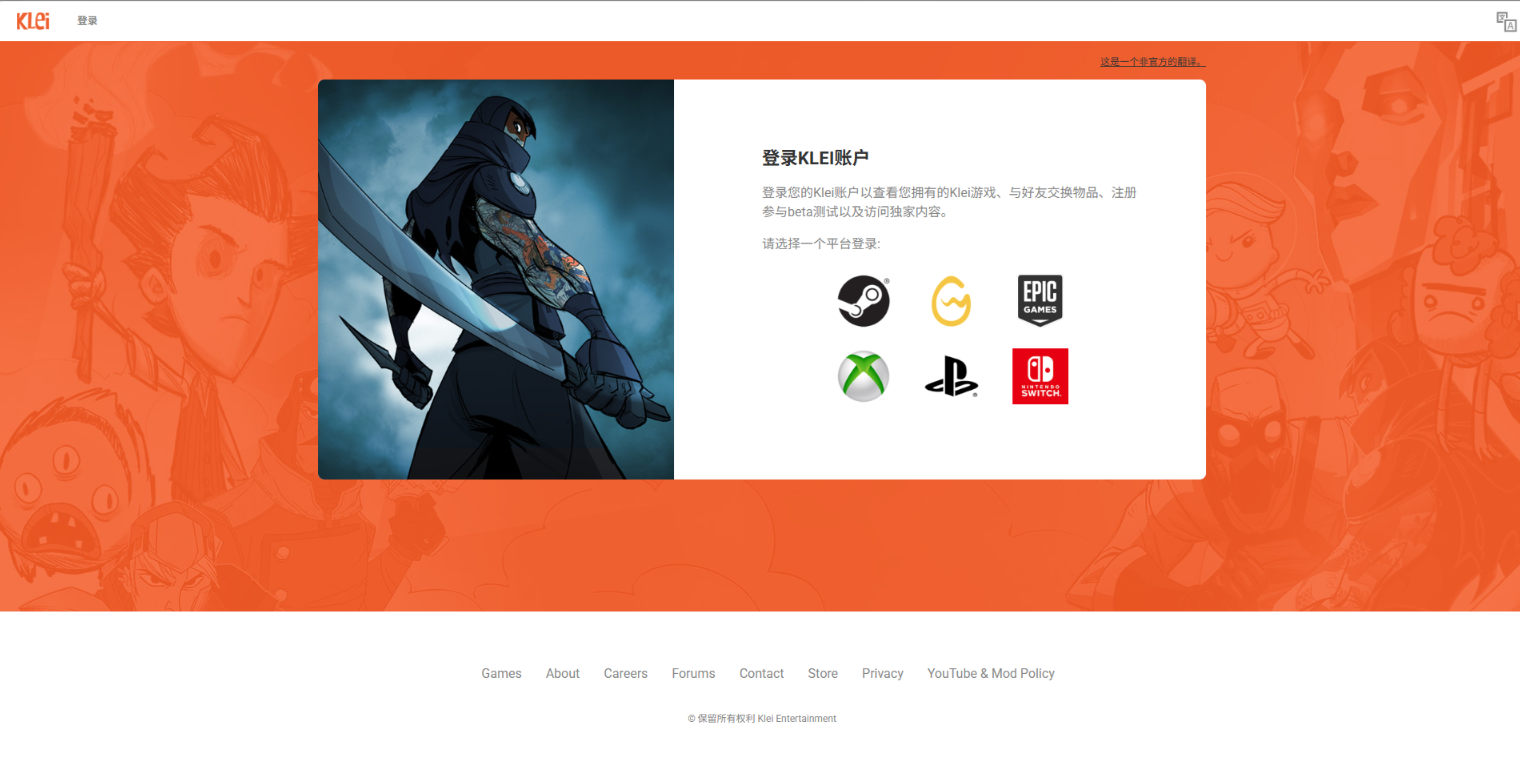Open the Games footer link
Screen dimensions: 1520x766
point(501,674)
